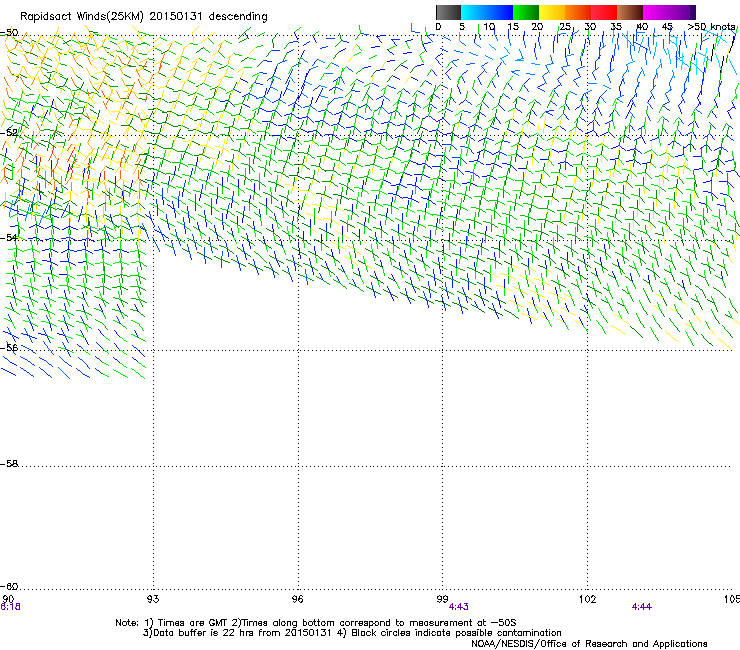Click 'NOAA/NESDIS/Office of Research and Applications' credit
This screenshot has height=650, width=740.
tap(589, 644)
